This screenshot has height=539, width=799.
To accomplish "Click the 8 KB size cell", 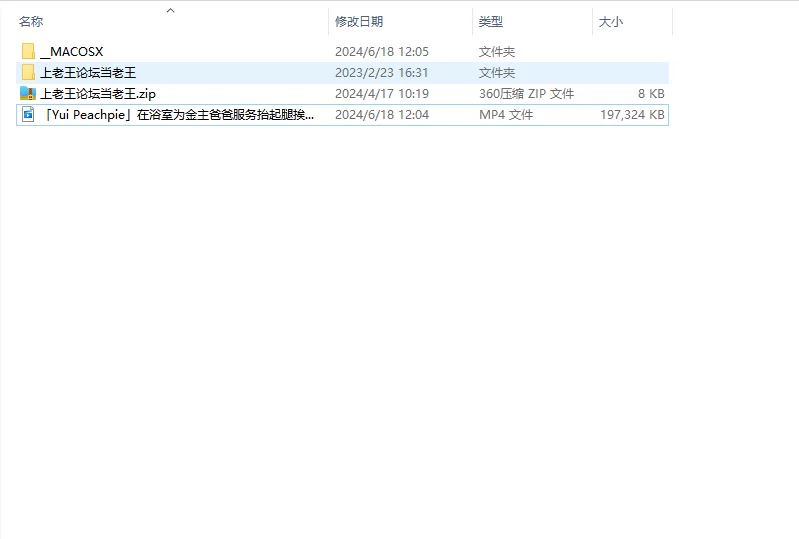I will pyautogui.click(x=650, y=93).
